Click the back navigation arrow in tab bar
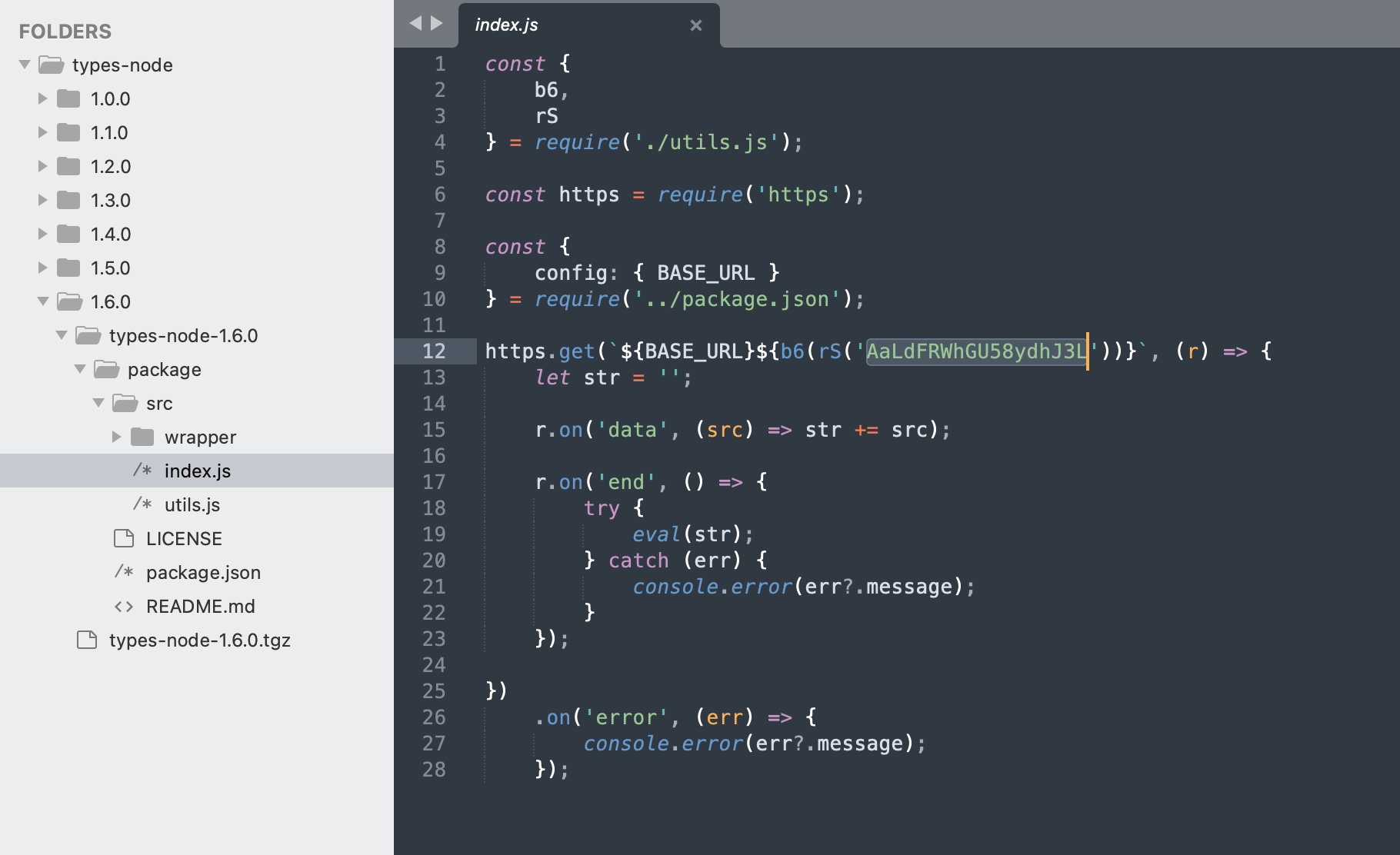The image size is (1400, 855). tap(415, 23)
